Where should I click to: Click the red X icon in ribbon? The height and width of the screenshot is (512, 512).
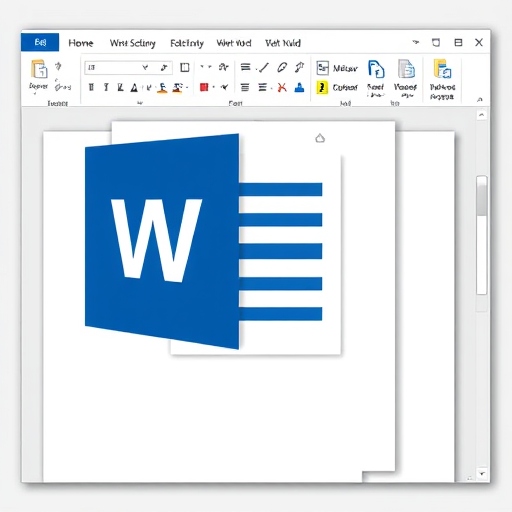click(282, 87)
